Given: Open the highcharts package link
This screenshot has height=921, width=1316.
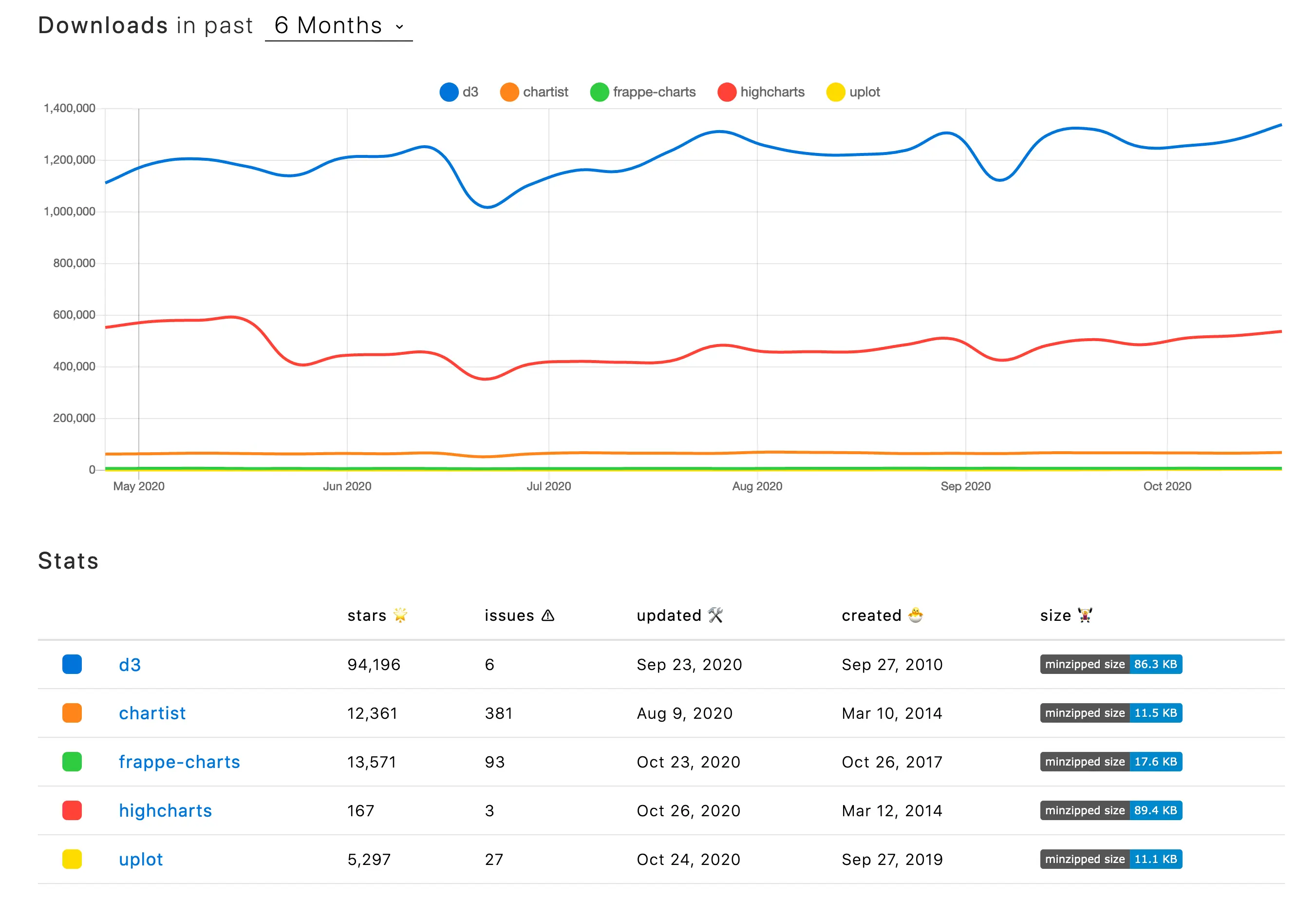Looking at the screenshot, I should [x=166, y=811].
